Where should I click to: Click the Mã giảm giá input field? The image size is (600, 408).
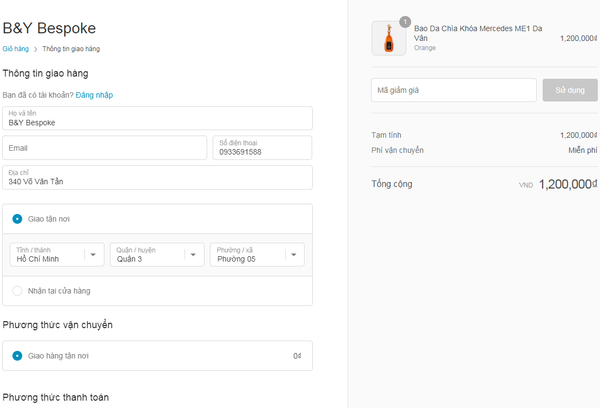(x=452, y=90)
